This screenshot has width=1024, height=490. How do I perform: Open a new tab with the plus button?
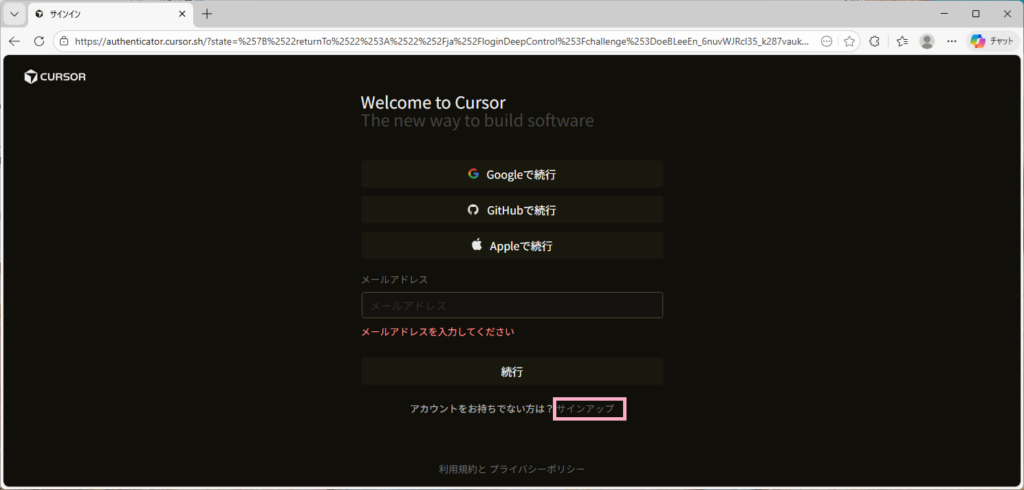pos(207,14)
